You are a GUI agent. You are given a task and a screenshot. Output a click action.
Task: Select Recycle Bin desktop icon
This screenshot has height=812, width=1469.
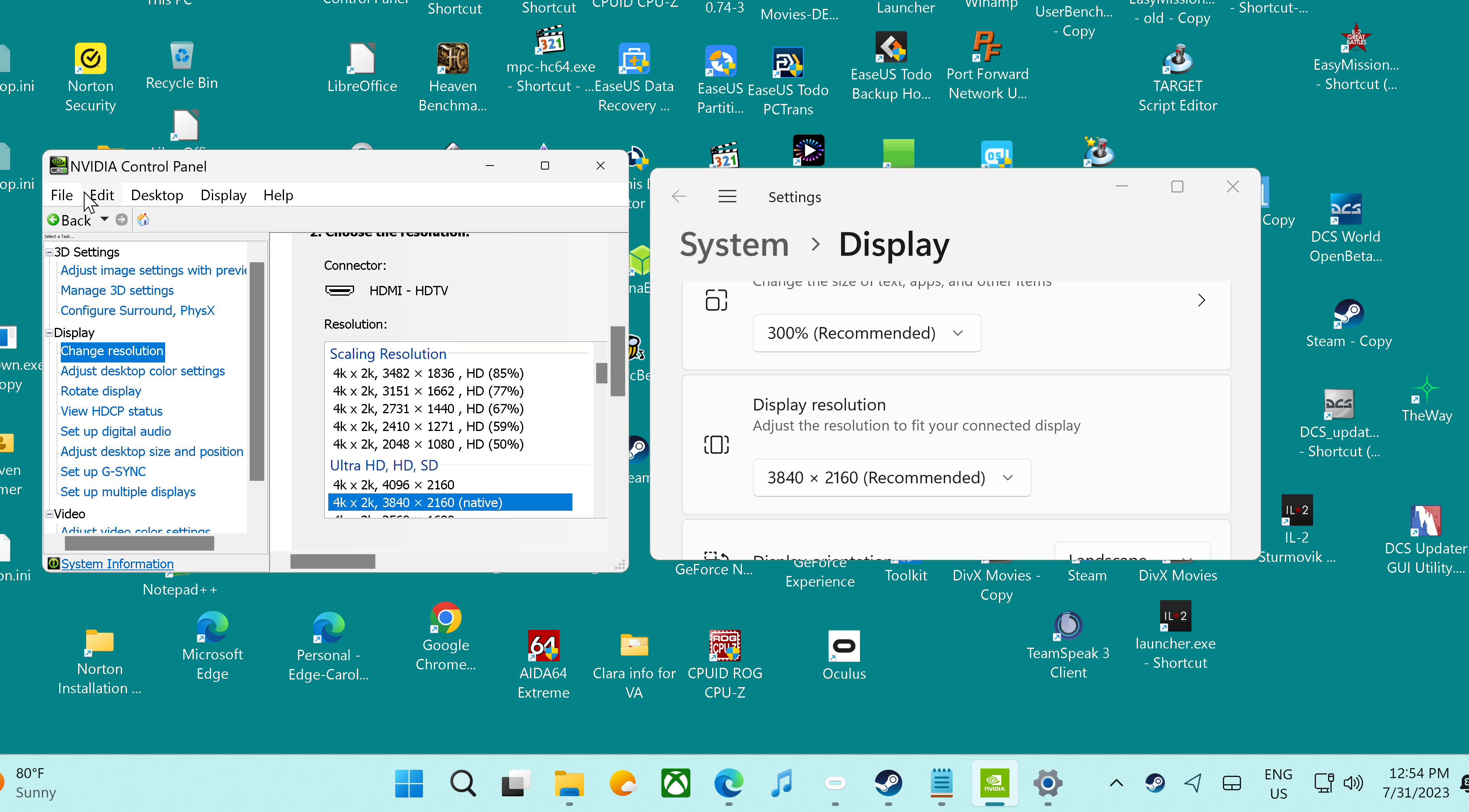[182, 66]
